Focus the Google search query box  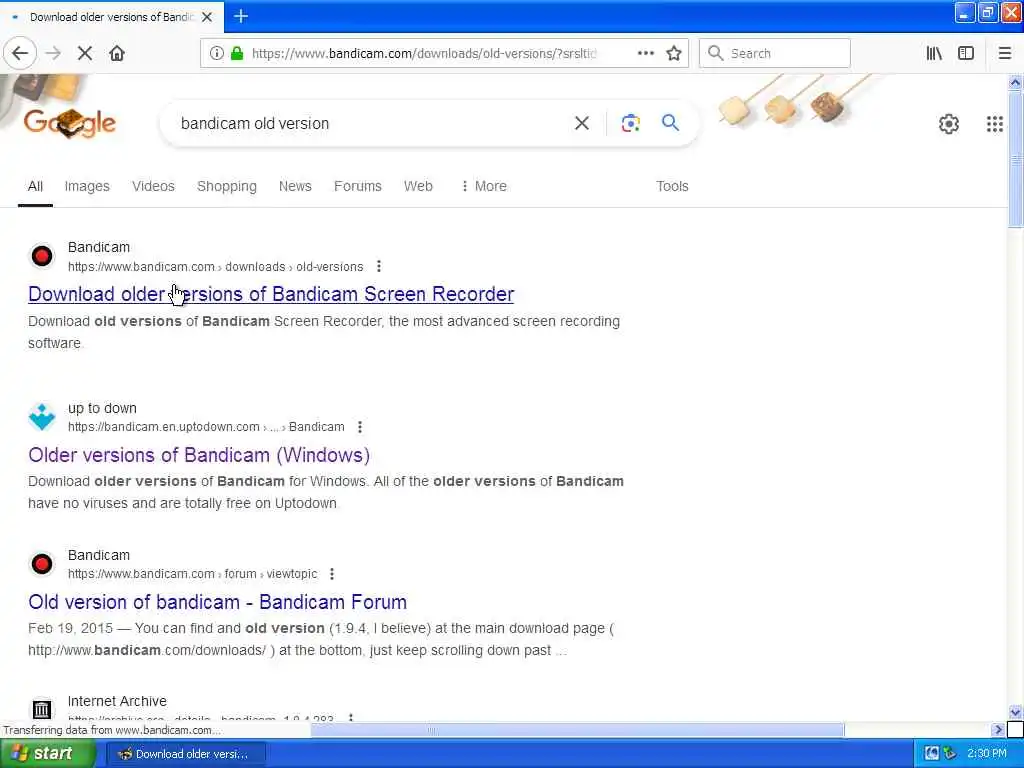click(372, 123)
